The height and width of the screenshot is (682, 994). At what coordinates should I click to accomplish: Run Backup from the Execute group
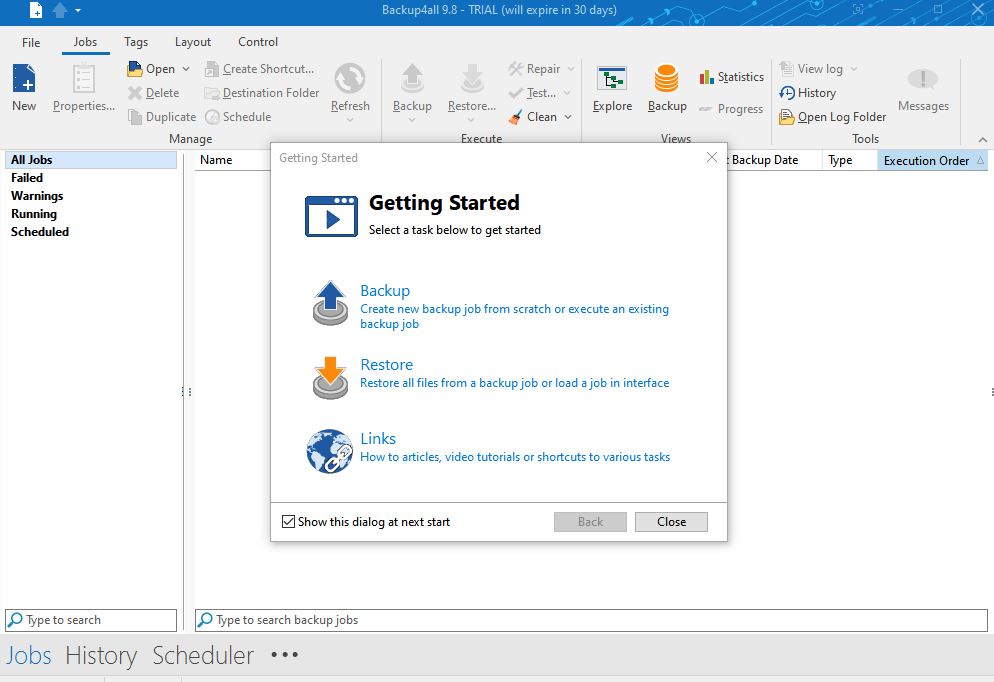point(412,88)
